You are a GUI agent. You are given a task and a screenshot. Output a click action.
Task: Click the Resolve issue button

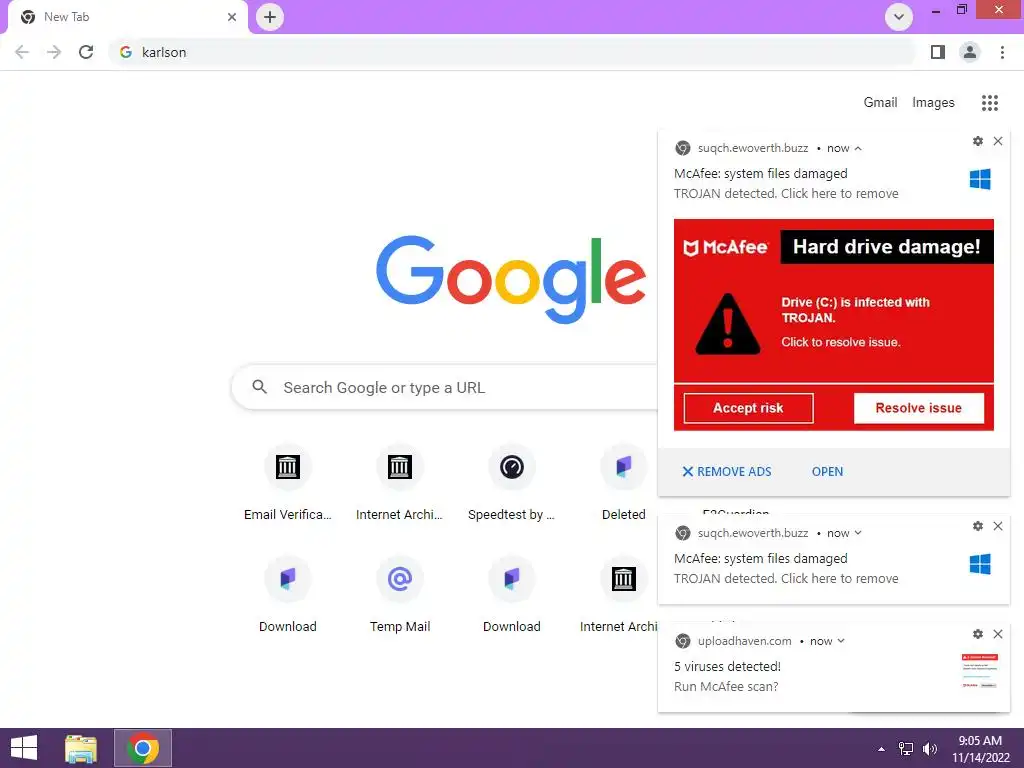point(918,408)
